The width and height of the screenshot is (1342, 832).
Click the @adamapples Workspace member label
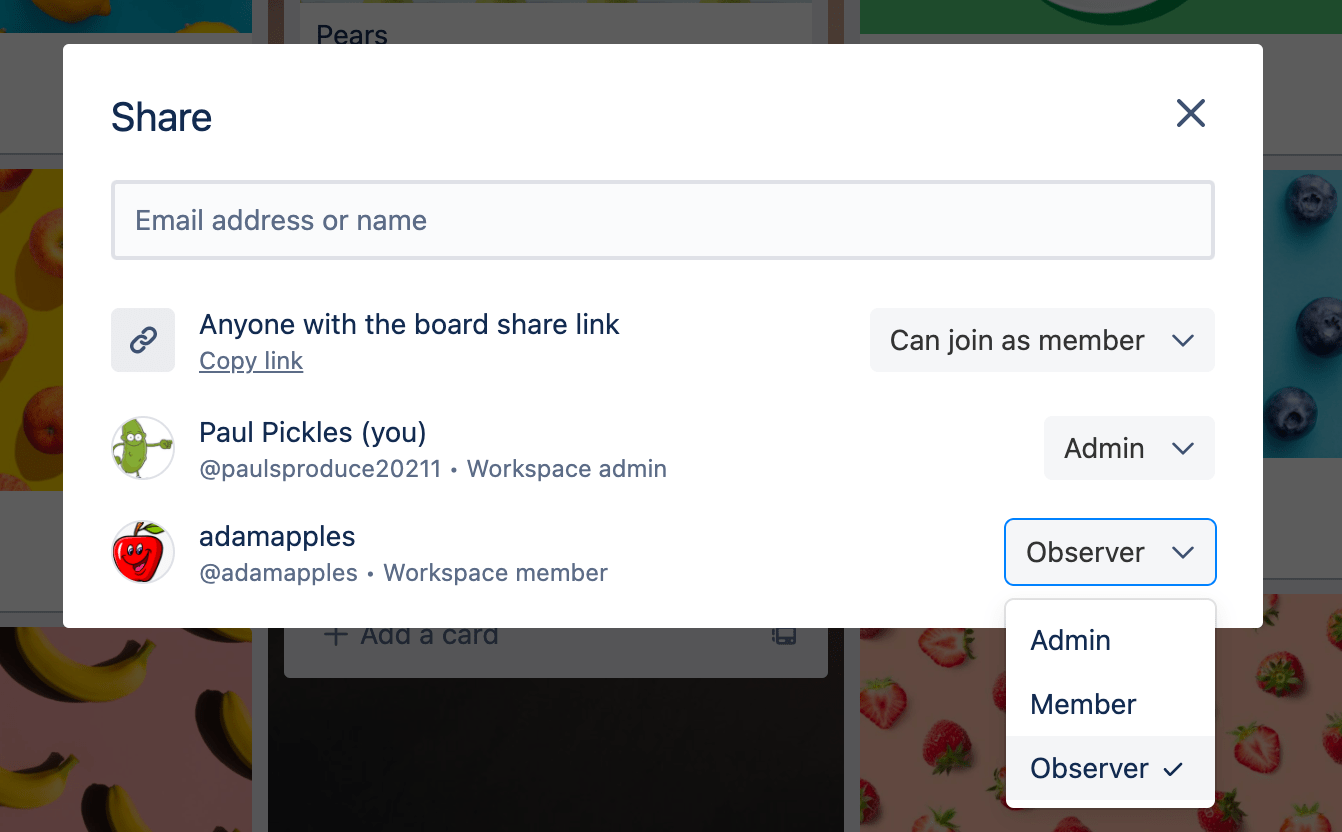tap(403, 572)
